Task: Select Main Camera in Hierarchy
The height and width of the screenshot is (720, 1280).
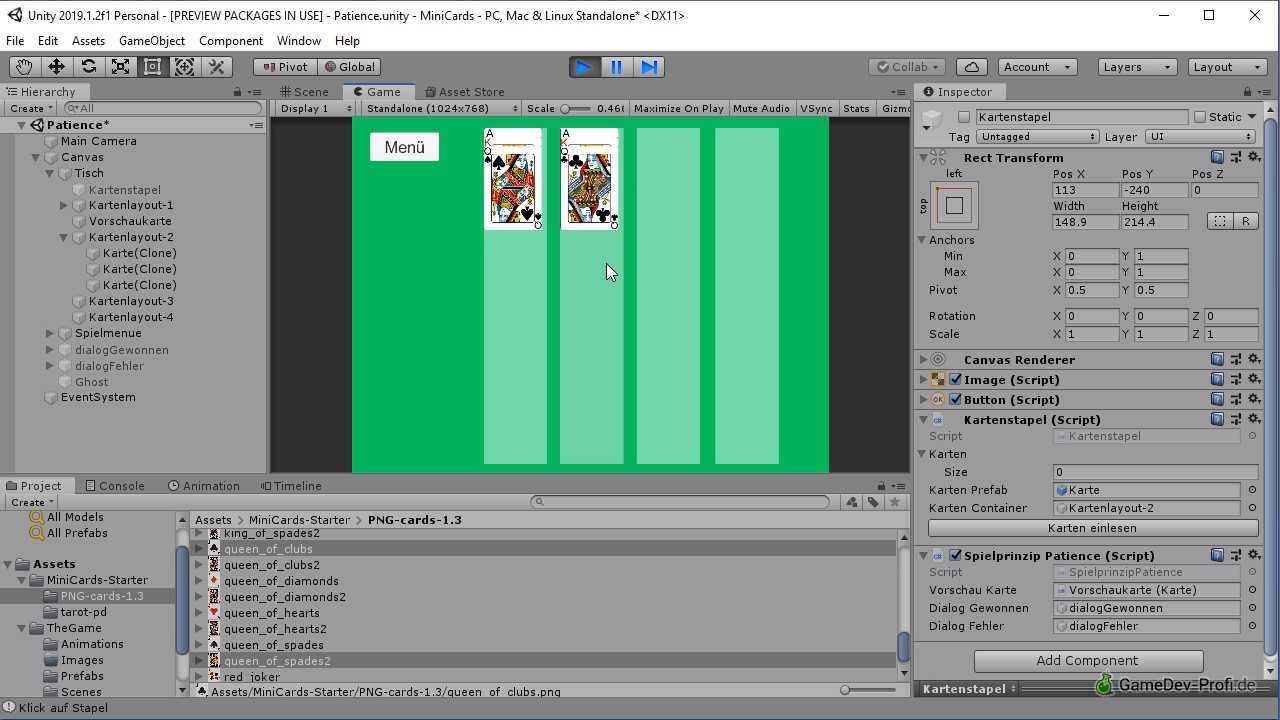Action: click(x=98, y=141)
